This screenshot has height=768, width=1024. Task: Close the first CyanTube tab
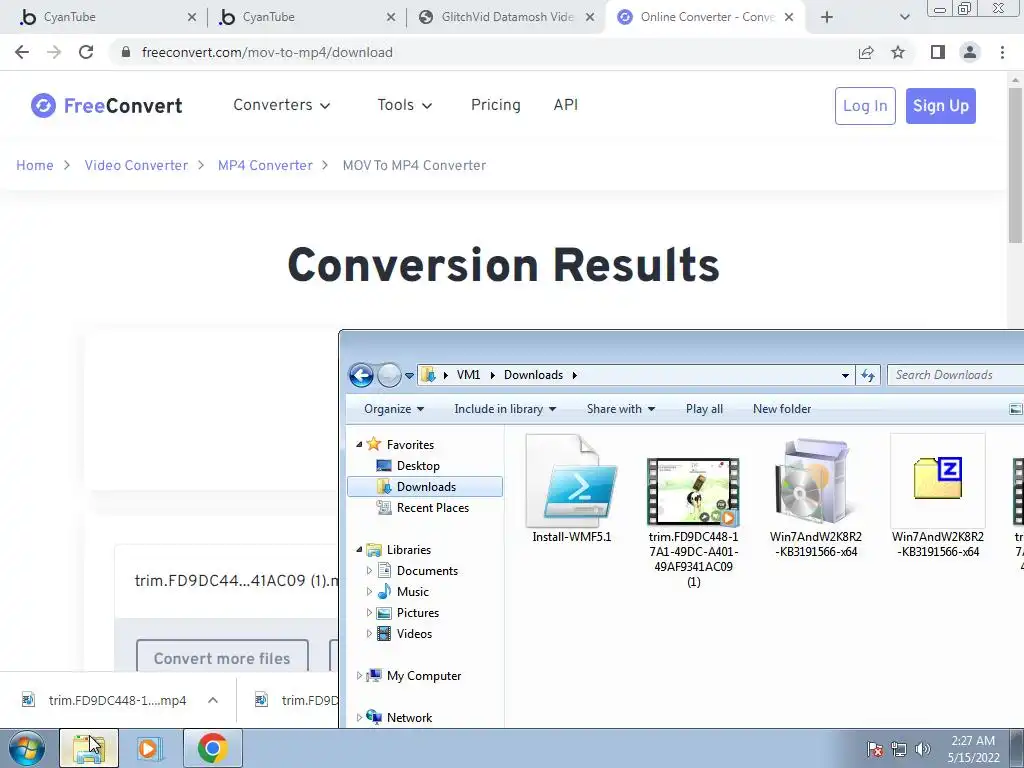pyautogui.click(x=191, y=17)
